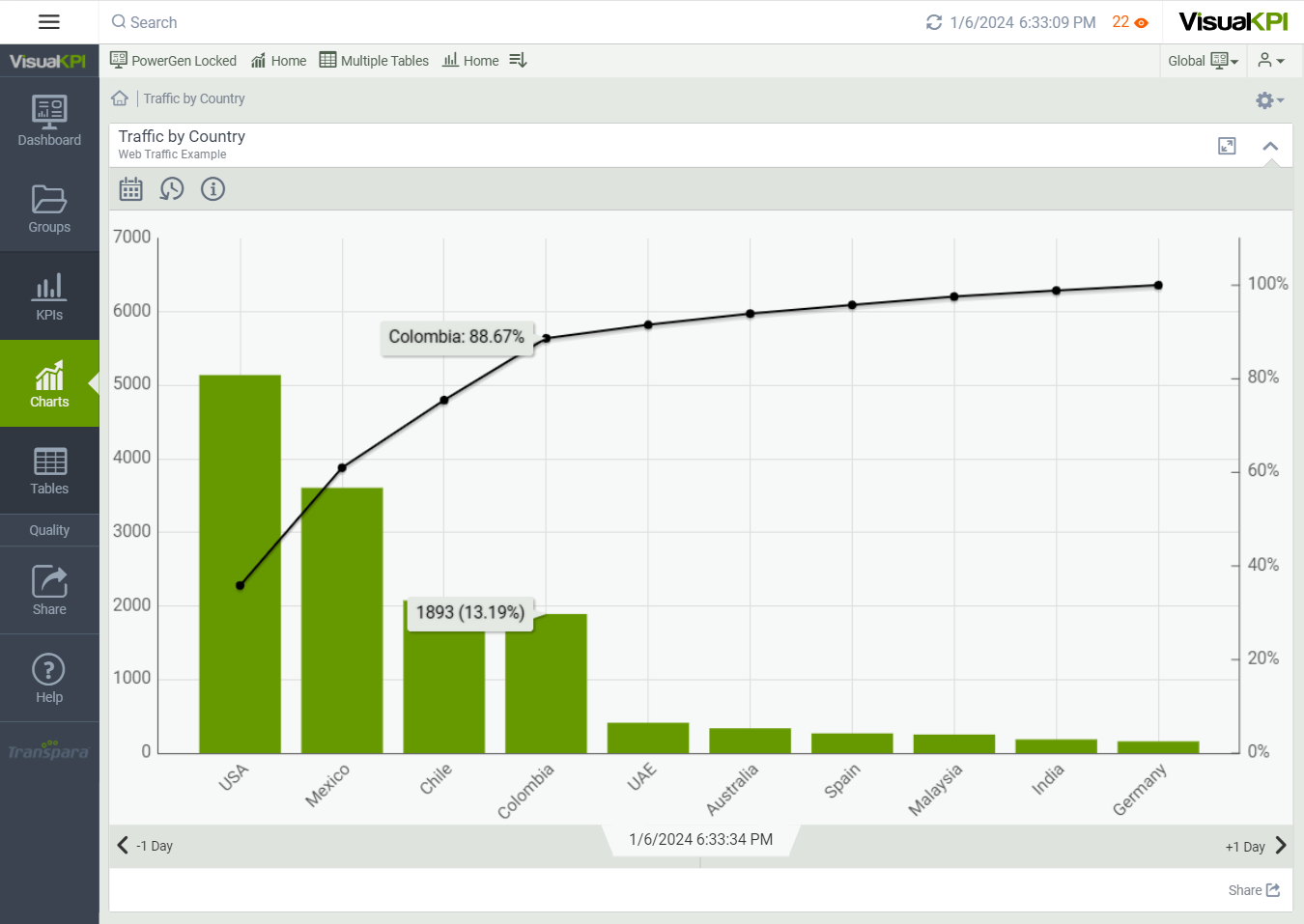Click the calendar date picker icon

click(130, 189)
